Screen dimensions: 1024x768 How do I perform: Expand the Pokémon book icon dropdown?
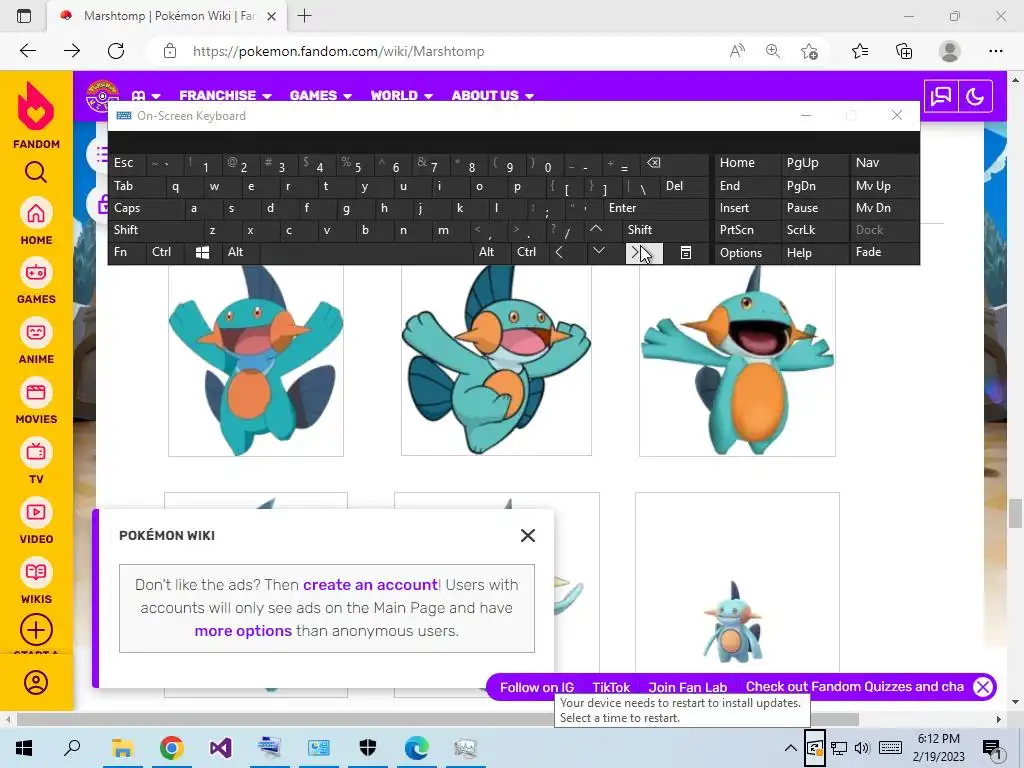pos(146,96)
